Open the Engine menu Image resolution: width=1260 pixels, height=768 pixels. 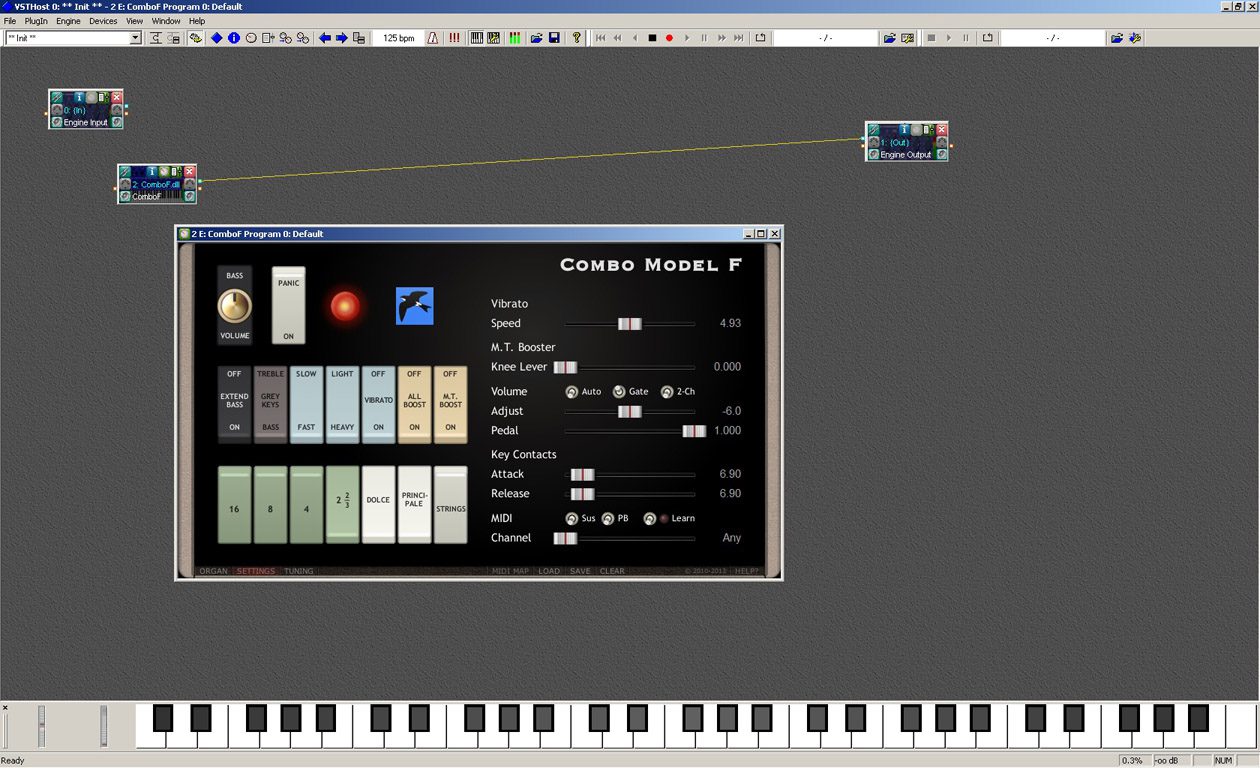point(68,21)
